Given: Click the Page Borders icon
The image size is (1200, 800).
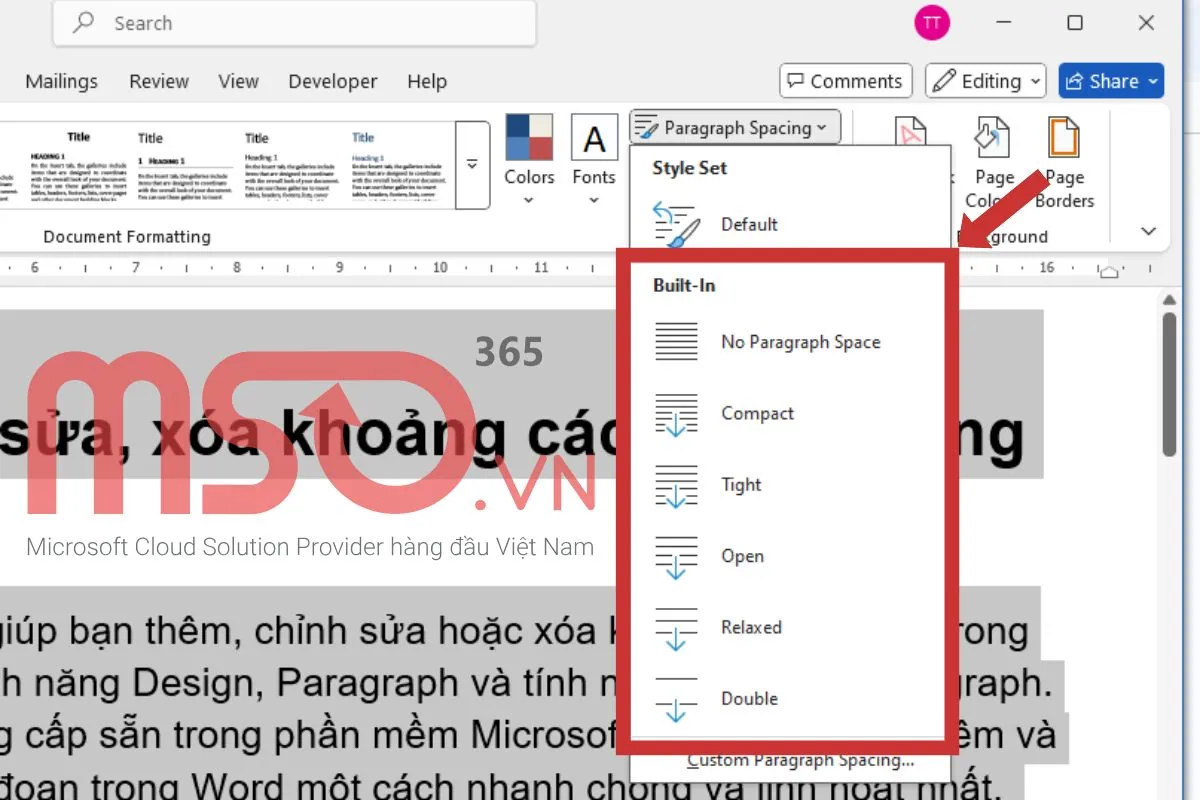Looking at the screenshot, I should 1063,140.
